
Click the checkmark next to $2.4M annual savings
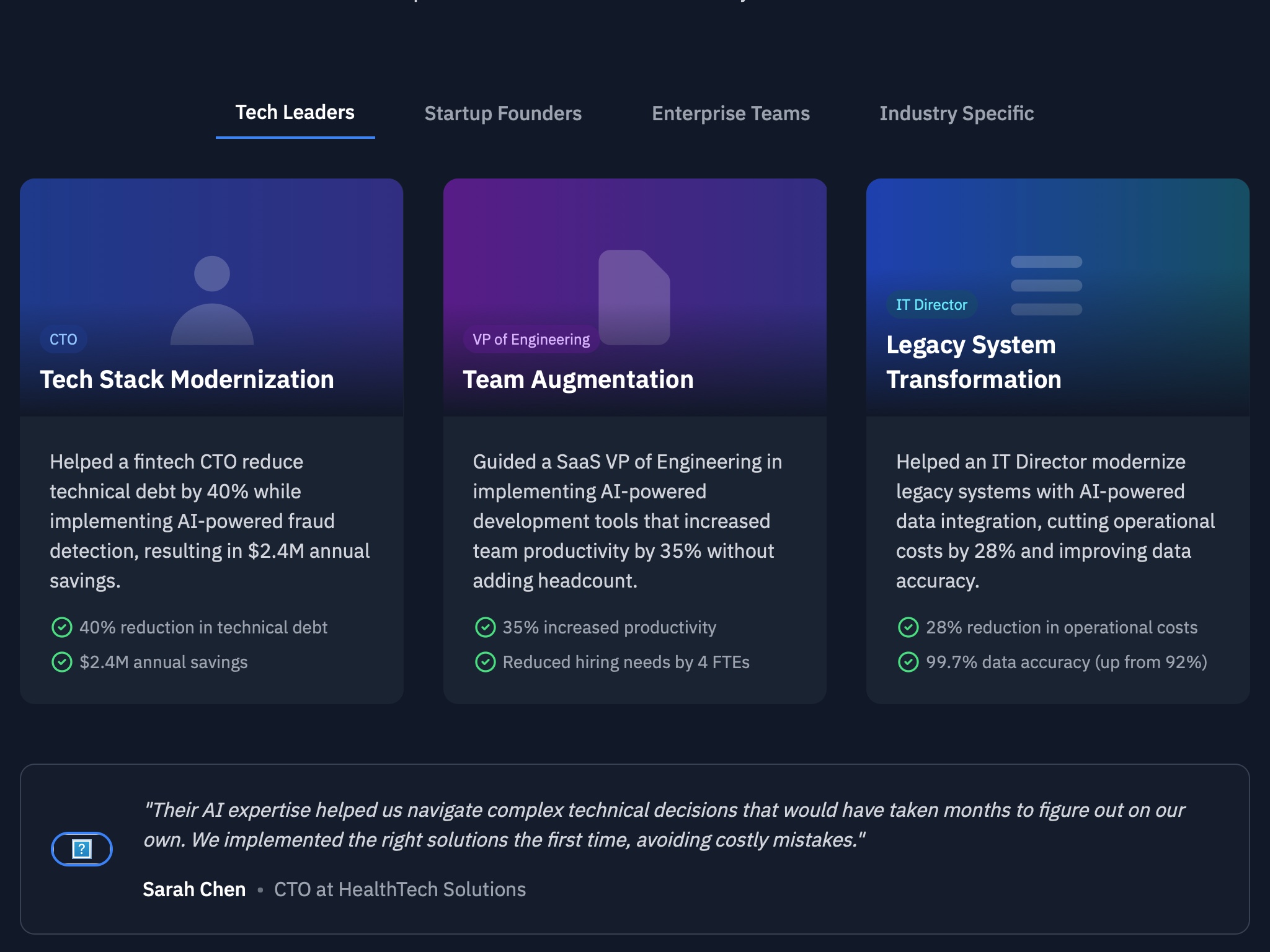coord(61,662)
